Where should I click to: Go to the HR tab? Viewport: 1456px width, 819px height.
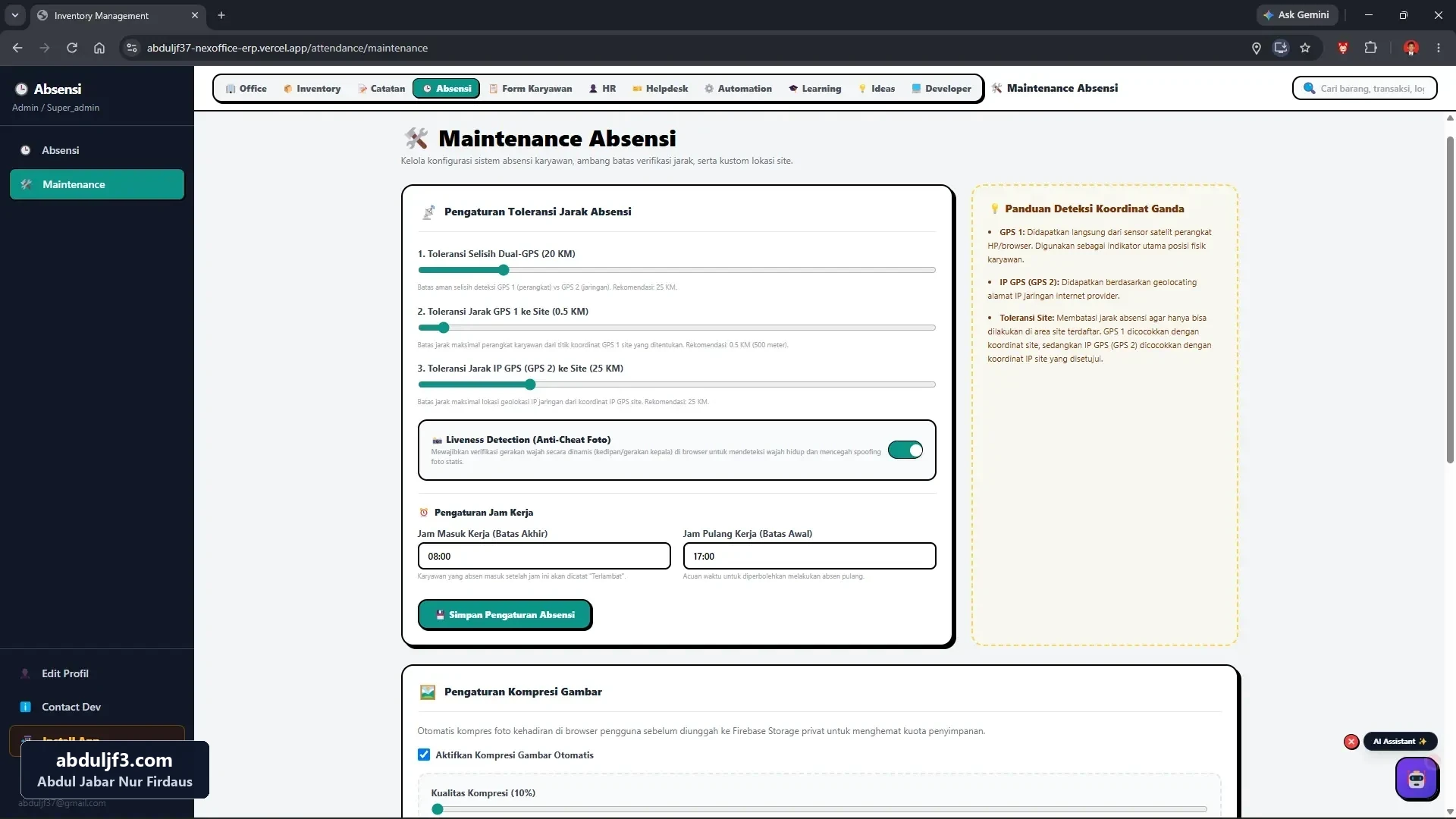[x=602, y=89]
